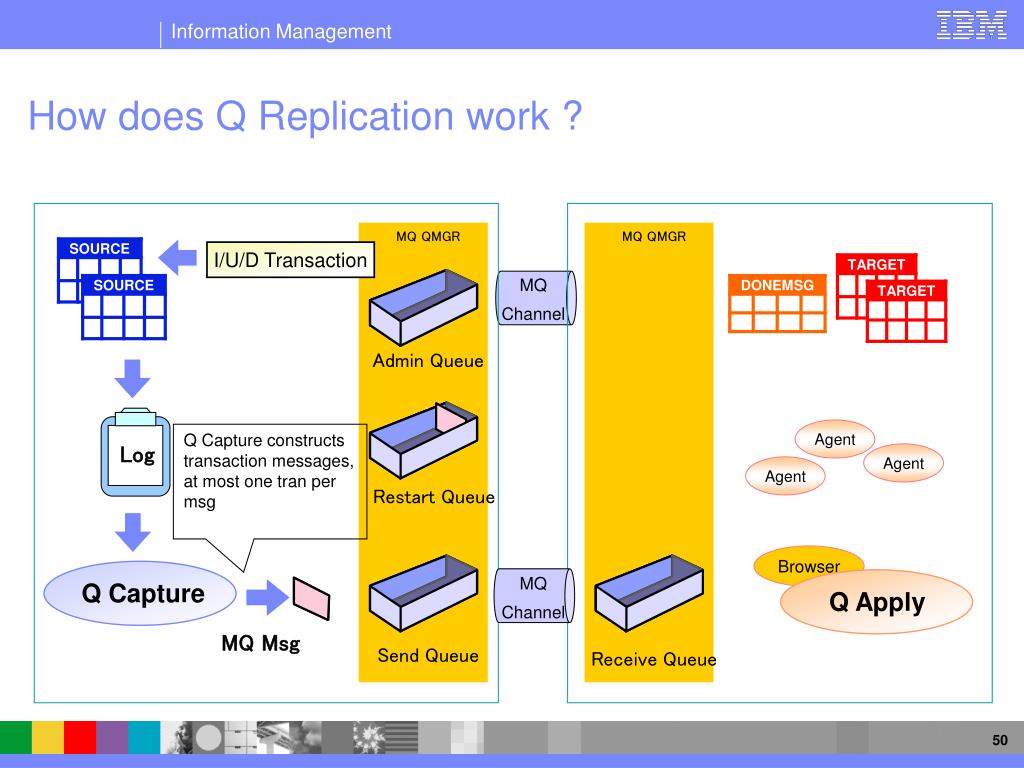The width and height of the screenshot is (1024, 768).
Task: Click the purple square in footer strip
Action: click(x=112, y=737)
